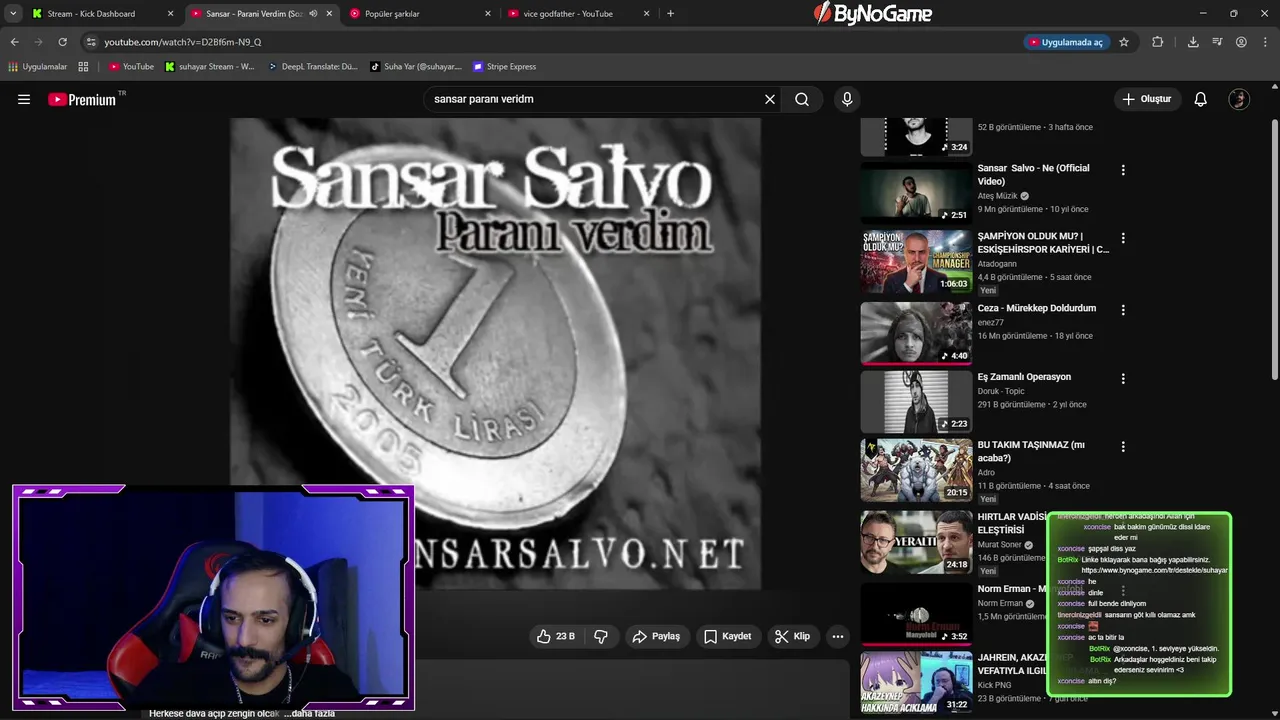Open Ceza Mürekkep Doldurdum thumbnail
The height and width of the screenshot is (720, 1280).
(x=916, y=333)
